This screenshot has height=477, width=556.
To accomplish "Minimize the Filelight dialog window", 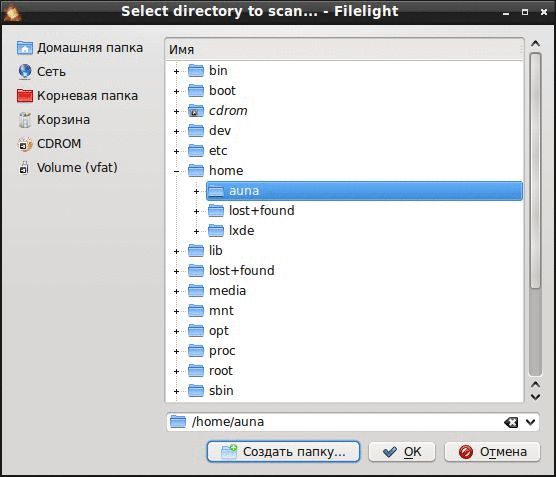I will pyautogui.click(x=506, y=13).
